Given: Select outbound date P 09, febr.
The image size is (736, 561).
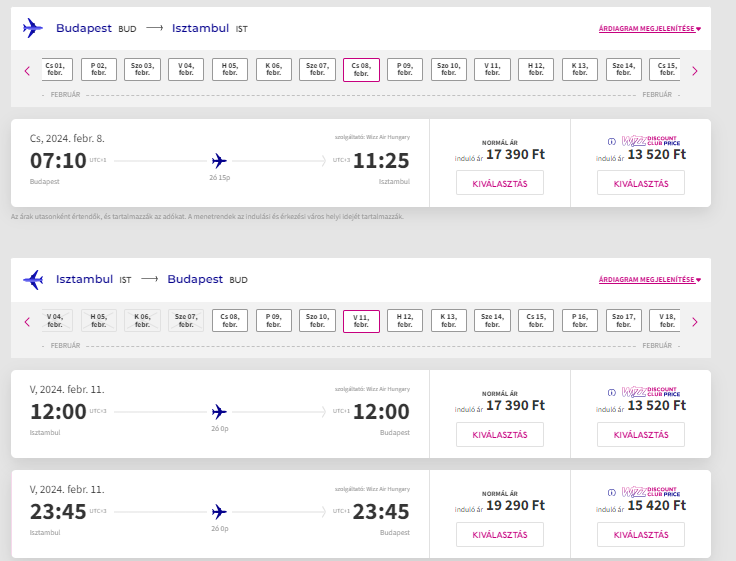Looking at the screenshot, I should click(x=405, y=69).
